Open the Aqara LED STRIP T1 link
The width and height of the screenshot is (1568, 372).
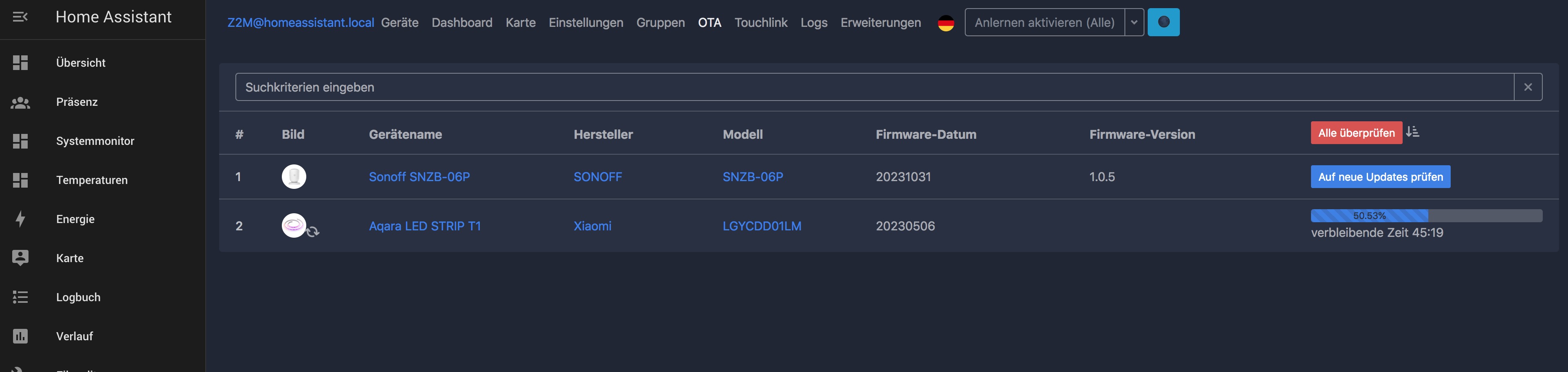tap(424, 226)
